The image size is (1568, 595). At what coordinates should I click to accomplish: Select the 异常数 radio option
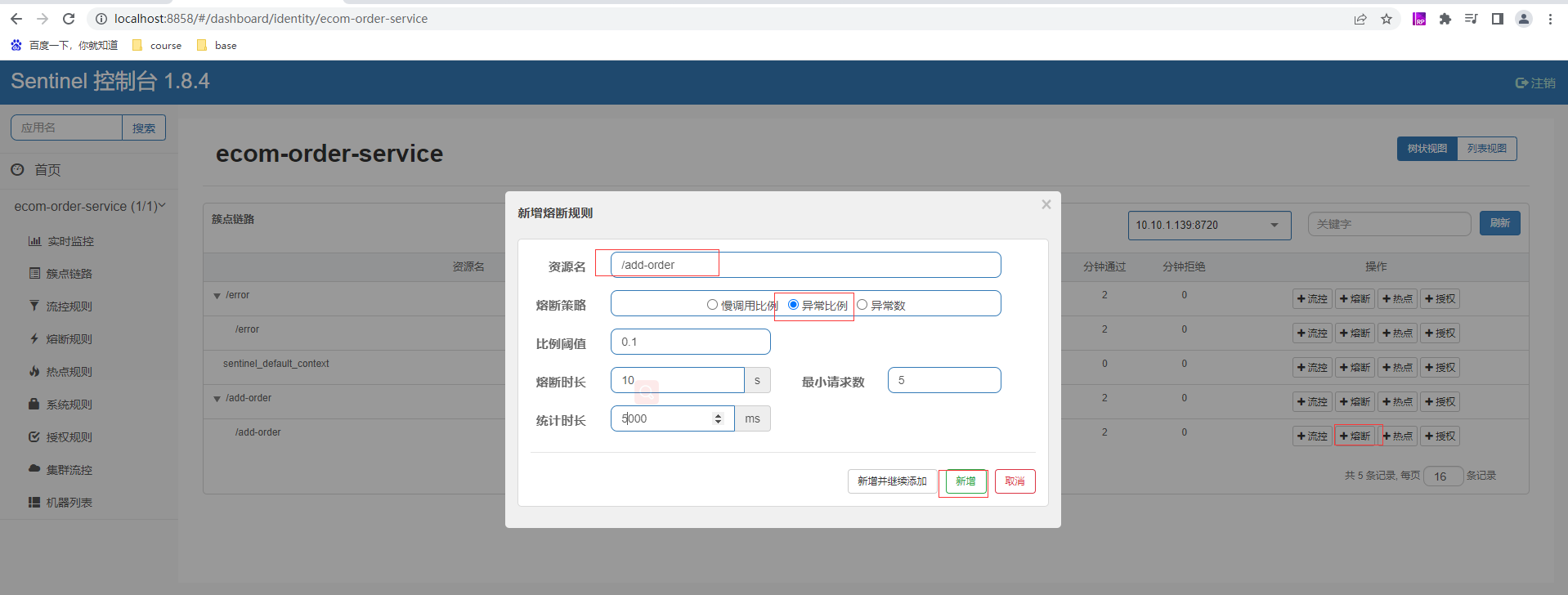click(862, 305)
